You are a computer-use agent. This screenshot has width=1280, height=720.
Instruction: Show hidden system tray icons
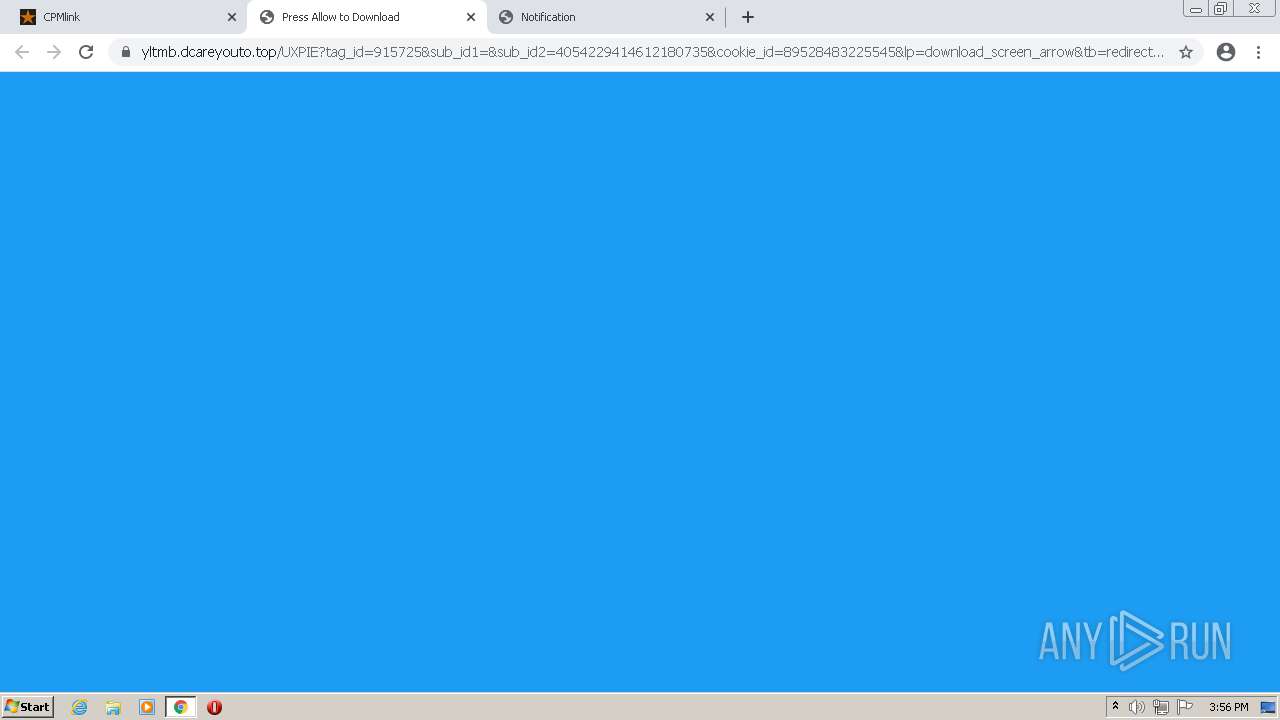click(1115, 707)
